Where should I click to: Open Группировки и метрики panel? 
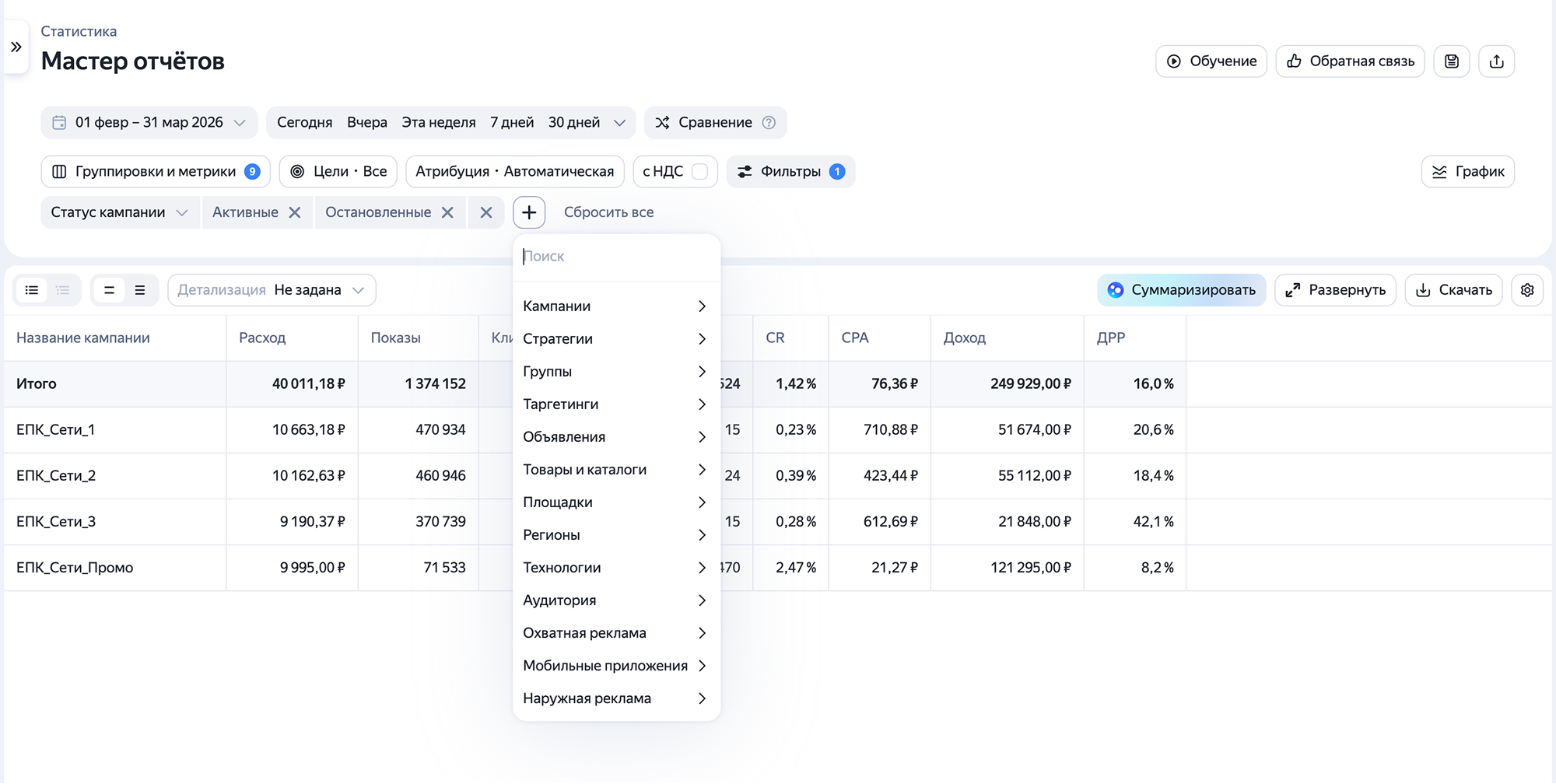tap(156, 172)
